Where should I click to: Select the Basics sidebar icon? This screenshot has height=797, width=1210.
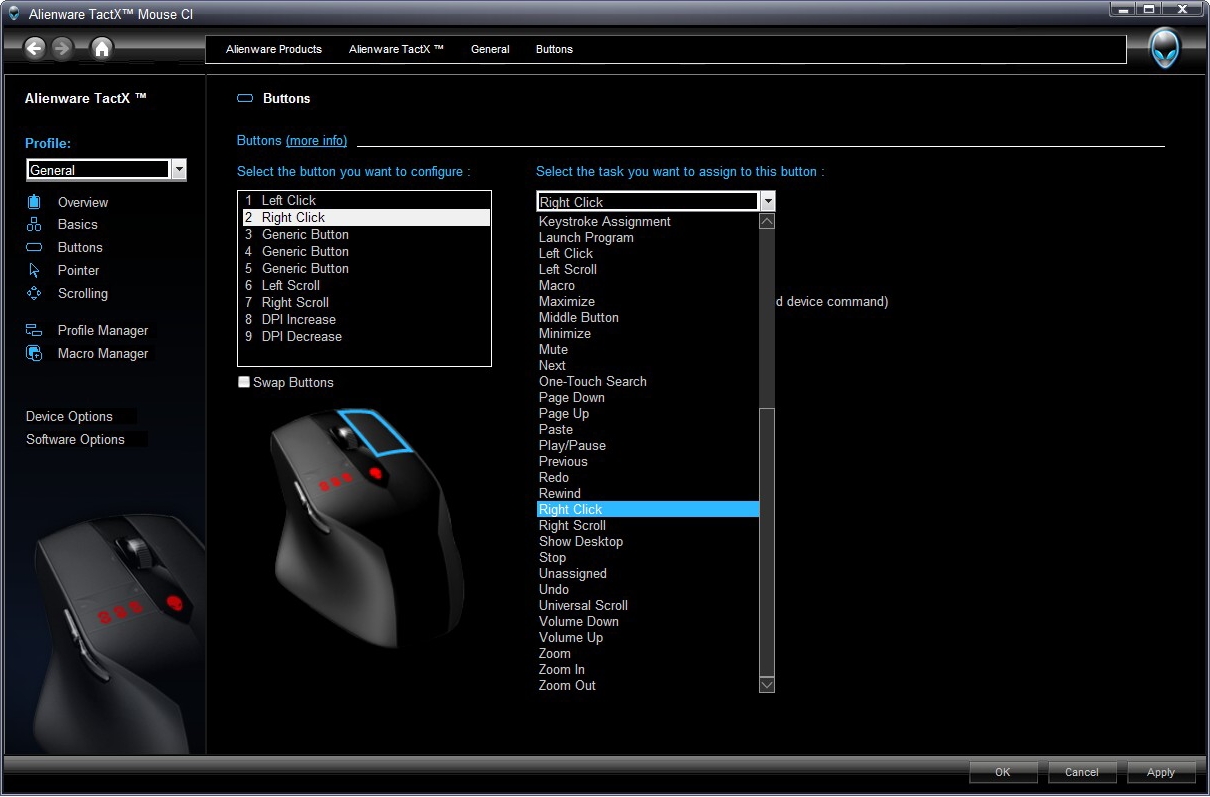coord(32,224)
